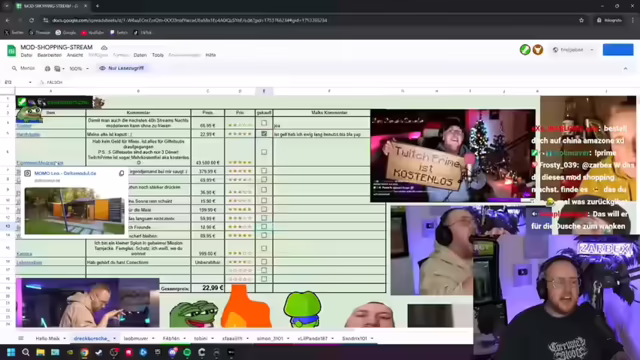Bookmark this page with the star icon
Screen dimensions: 640x360
(581, 20)
